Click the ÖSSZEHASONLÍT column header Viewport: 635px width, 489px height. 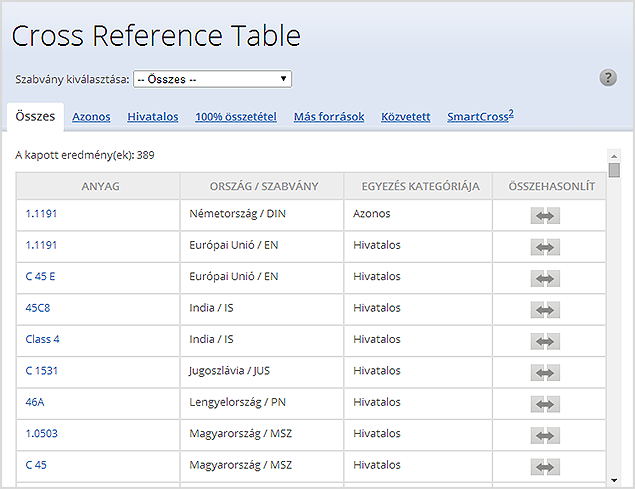tap(549, 186)
